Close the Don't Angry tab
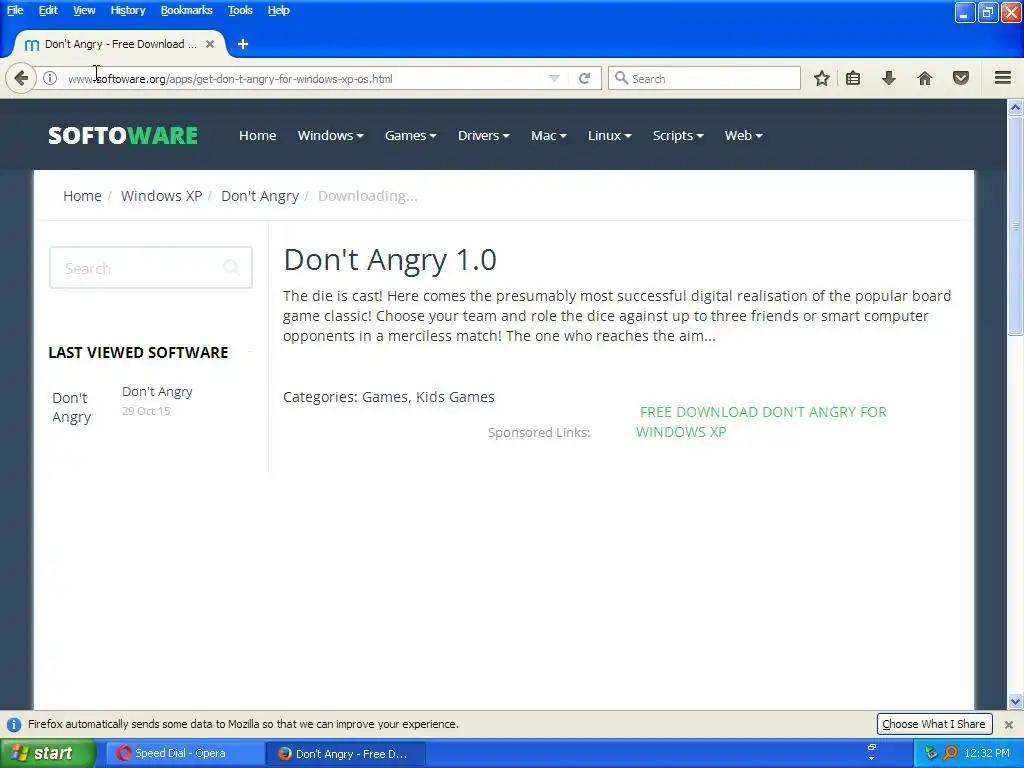This screenshot has height=768, width=1024. [x=210, y=44]
